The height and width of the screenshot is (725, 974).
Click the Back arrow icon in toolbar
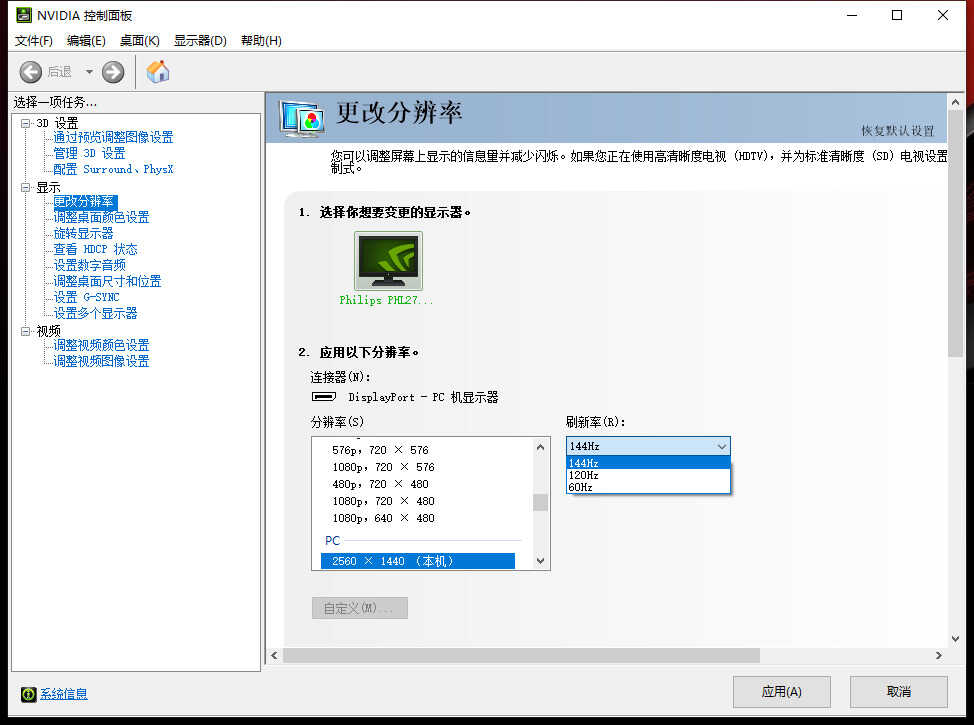30,72
